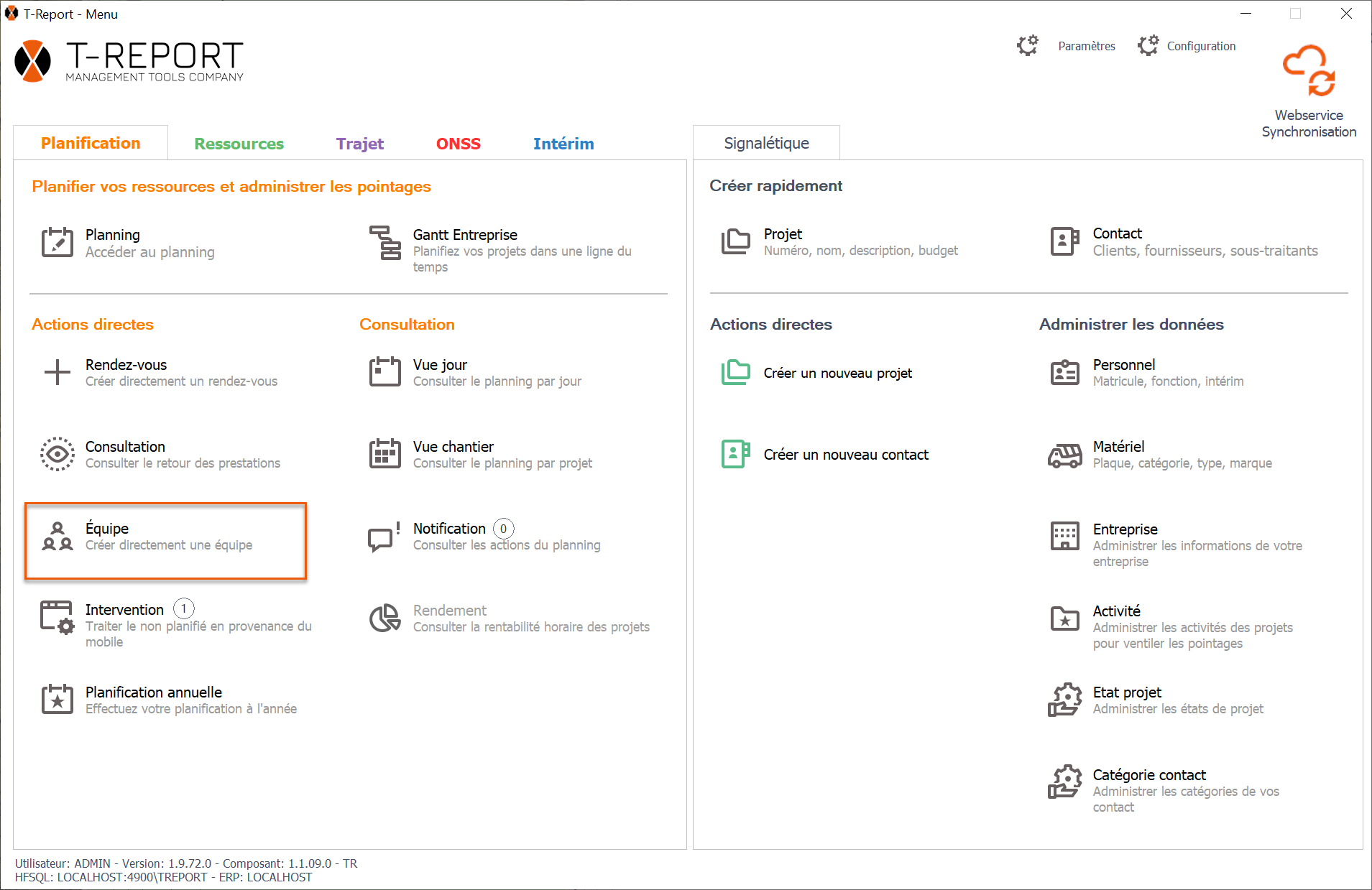Open the Gantt Entreprise icon
Screen dimensions: 1372x890
(385, 243)
